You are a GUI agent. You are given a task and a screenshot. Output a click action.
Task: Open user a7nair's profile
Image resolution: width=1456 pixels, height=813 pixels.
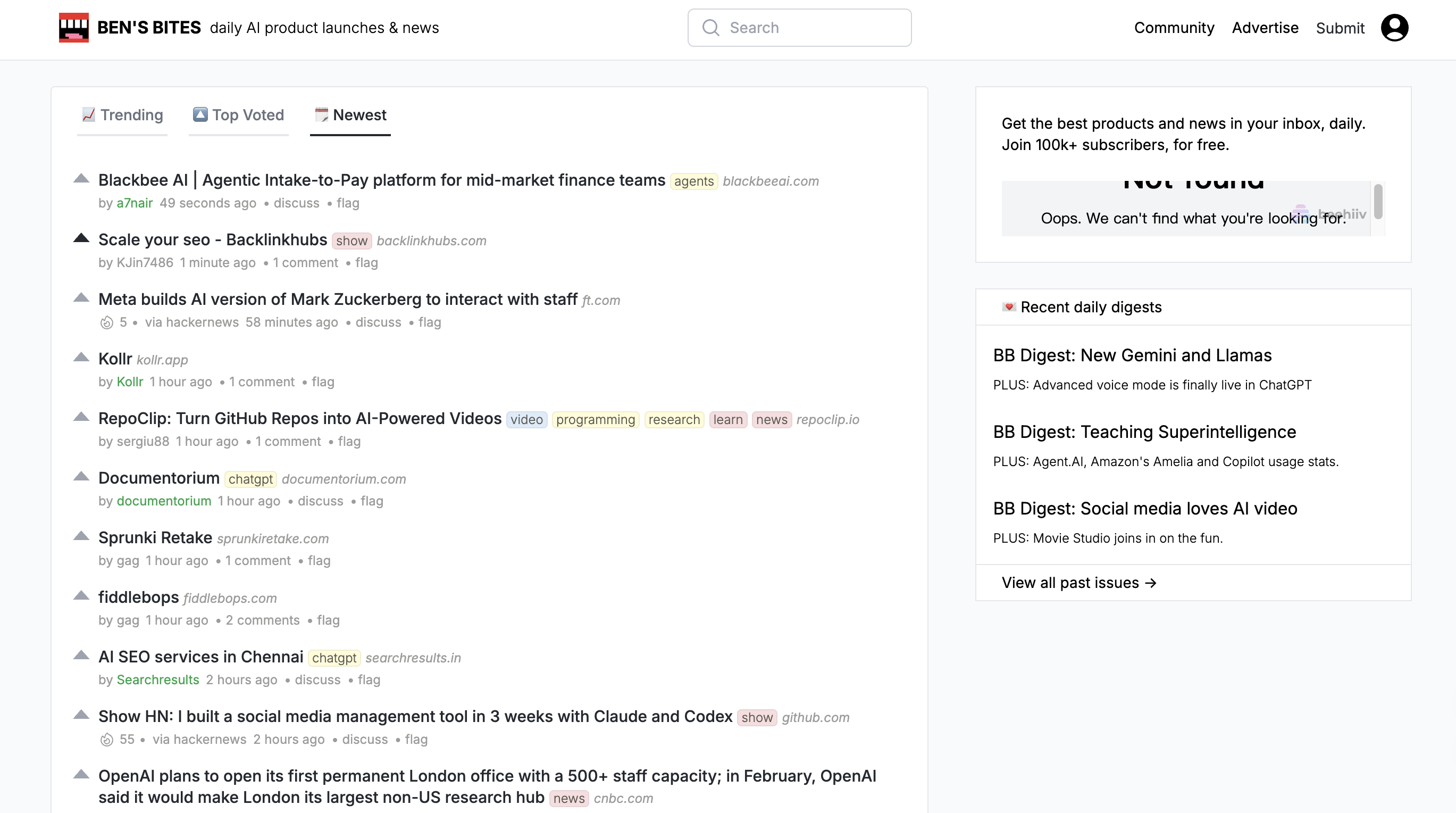click(135, 203)
